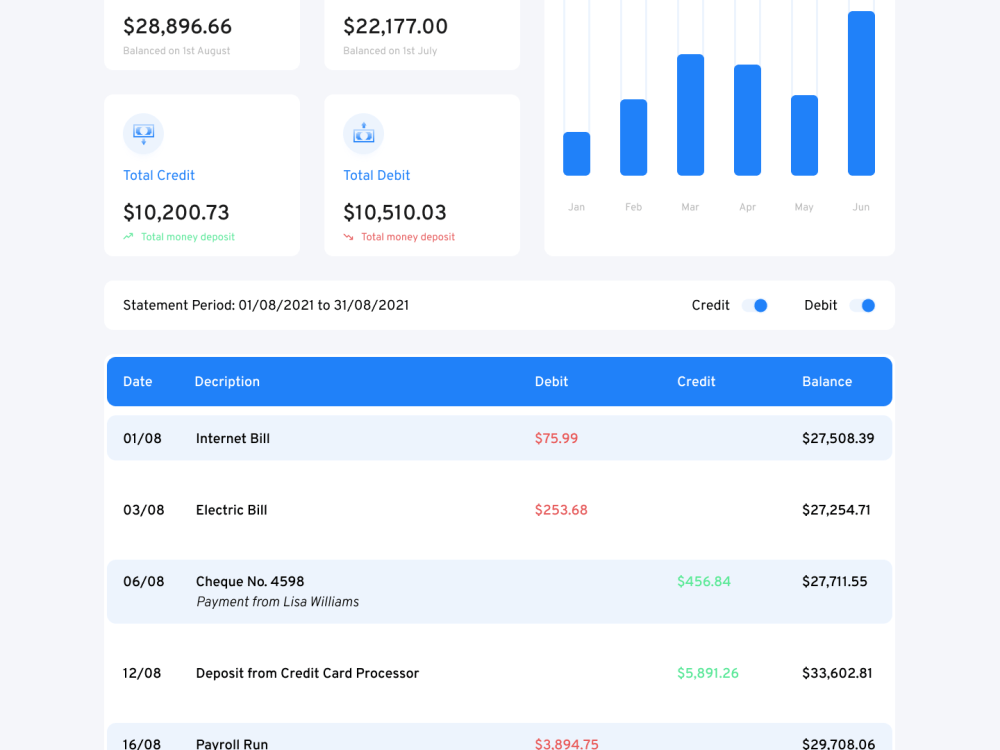The image size is (1000, 750).
Task: Click the $22,177.00 balance amount
Action: pyautogui.click(x=395, y=27)
